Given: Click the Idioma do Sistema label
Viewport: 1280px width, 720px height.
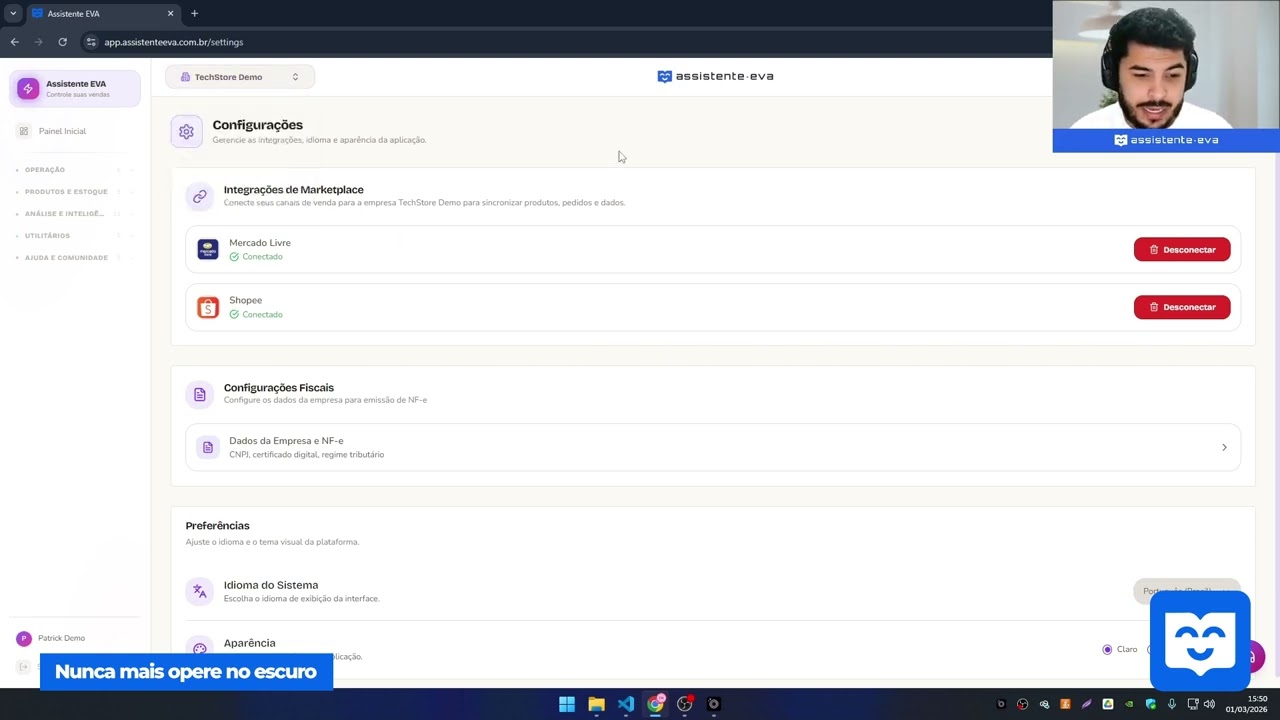Looking at the screenshot, I should (x=271, y=585).
